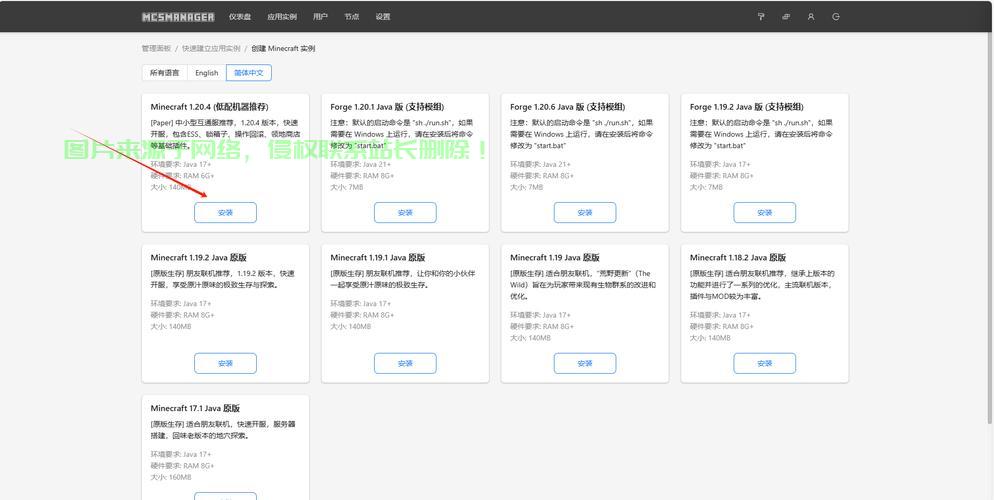The height and width of the screenshot is (500, 994).
Task: Select the English language filter
Action: pos(207,73)
